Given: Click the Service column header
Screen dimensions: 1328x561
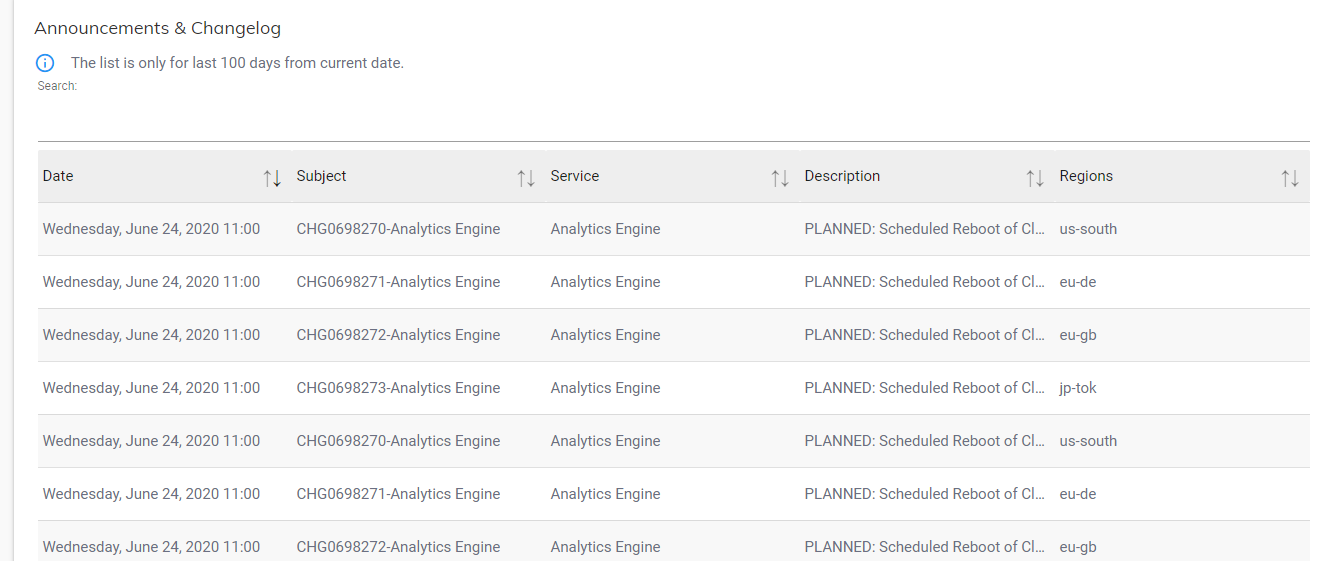Looking at the screenshot, I should click(575, 176).
